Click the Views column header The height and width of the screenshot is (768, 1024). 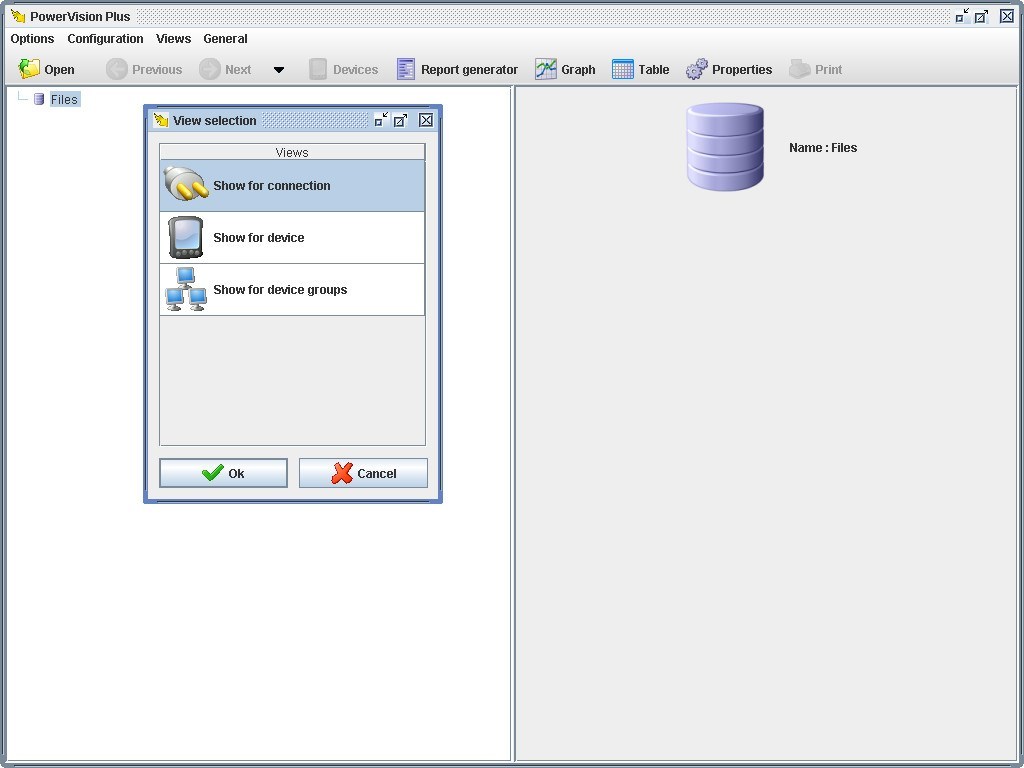click(292, 152)
